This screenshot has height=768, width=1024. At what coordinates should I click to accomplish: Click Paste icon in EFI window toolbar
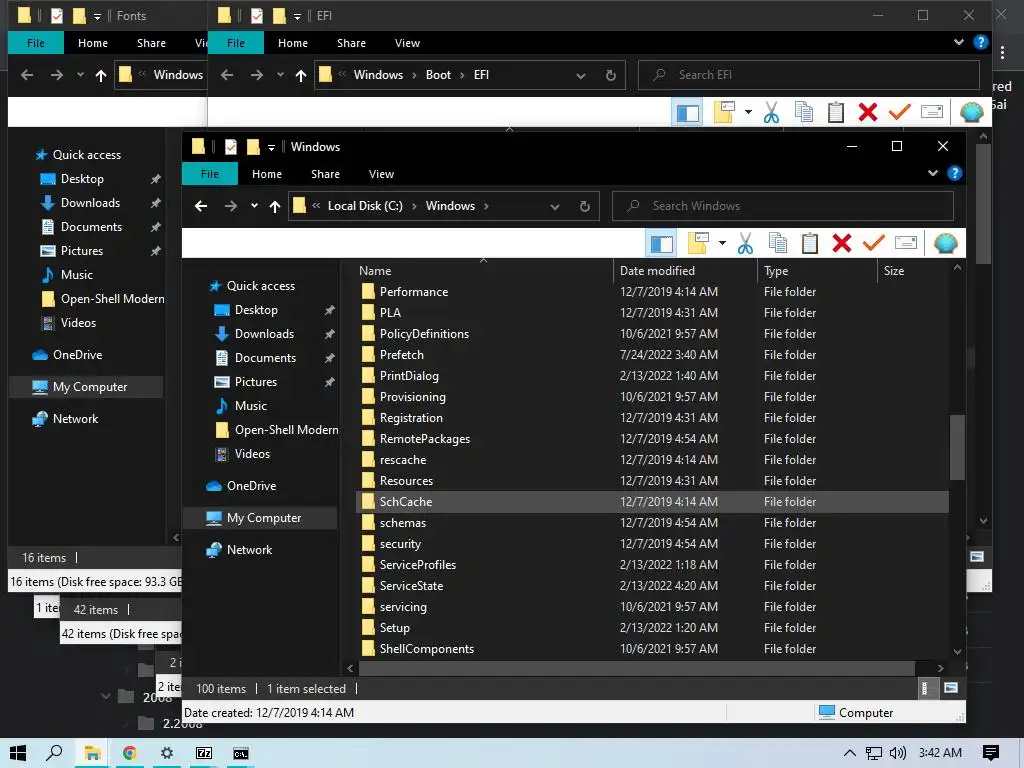(836, 112)
